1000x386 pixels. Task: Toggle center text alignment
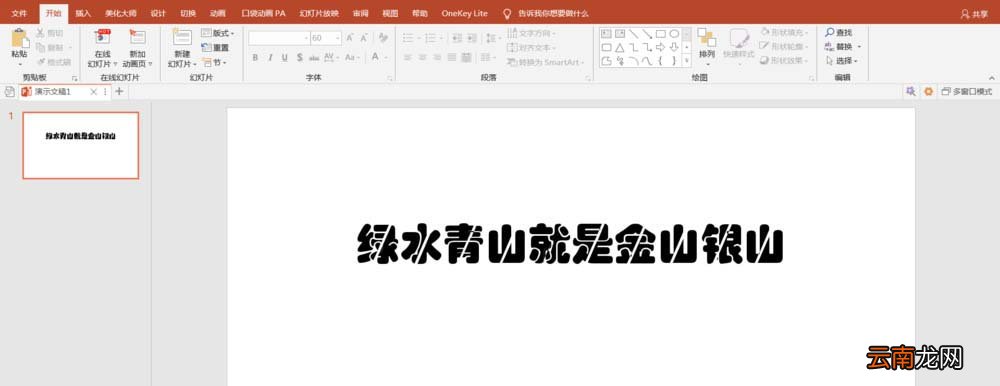[x=422, y=57]
